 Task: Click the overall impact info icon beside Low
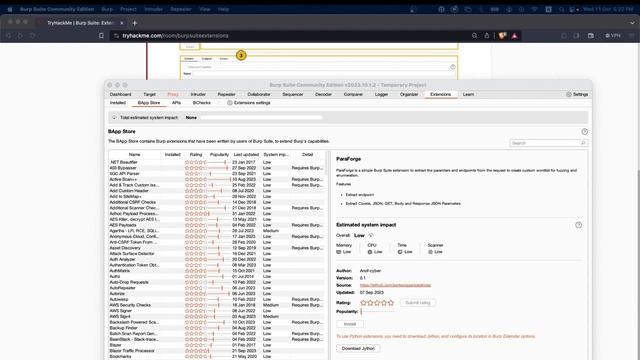coord(371,235)
